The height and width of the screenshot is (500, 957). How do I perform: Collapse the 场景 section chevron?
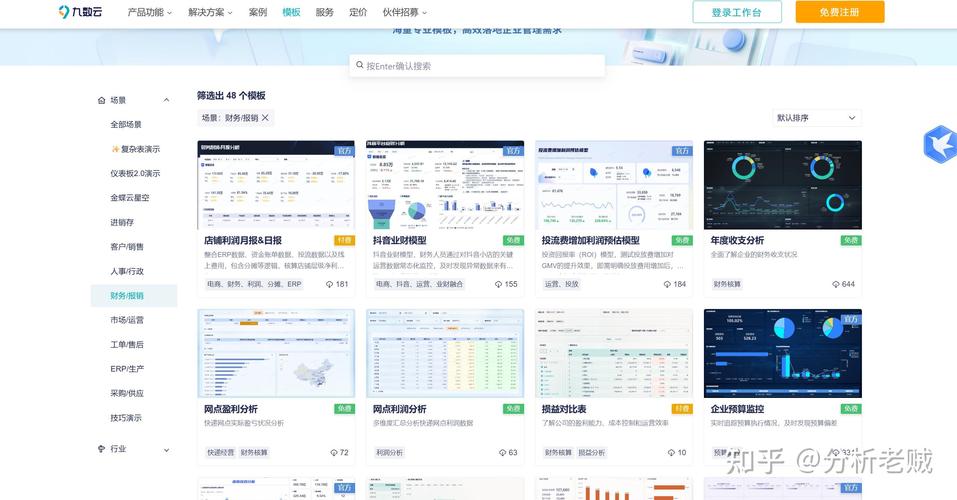point(167,100)
